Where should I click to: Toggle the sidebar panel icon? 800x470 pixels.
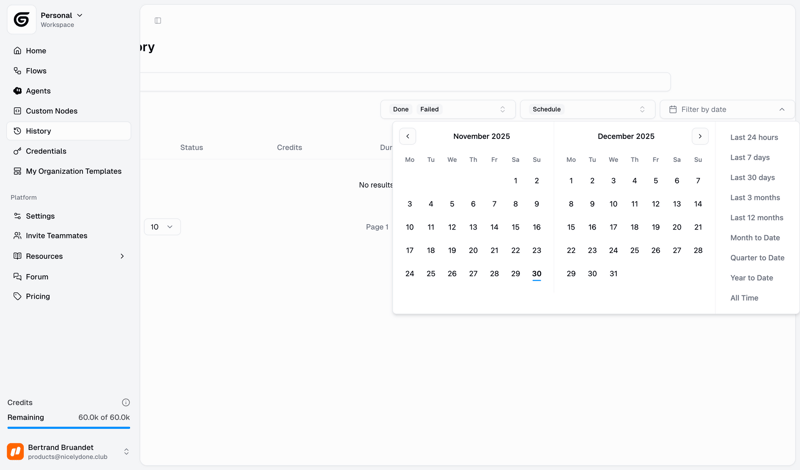(158, 20)
